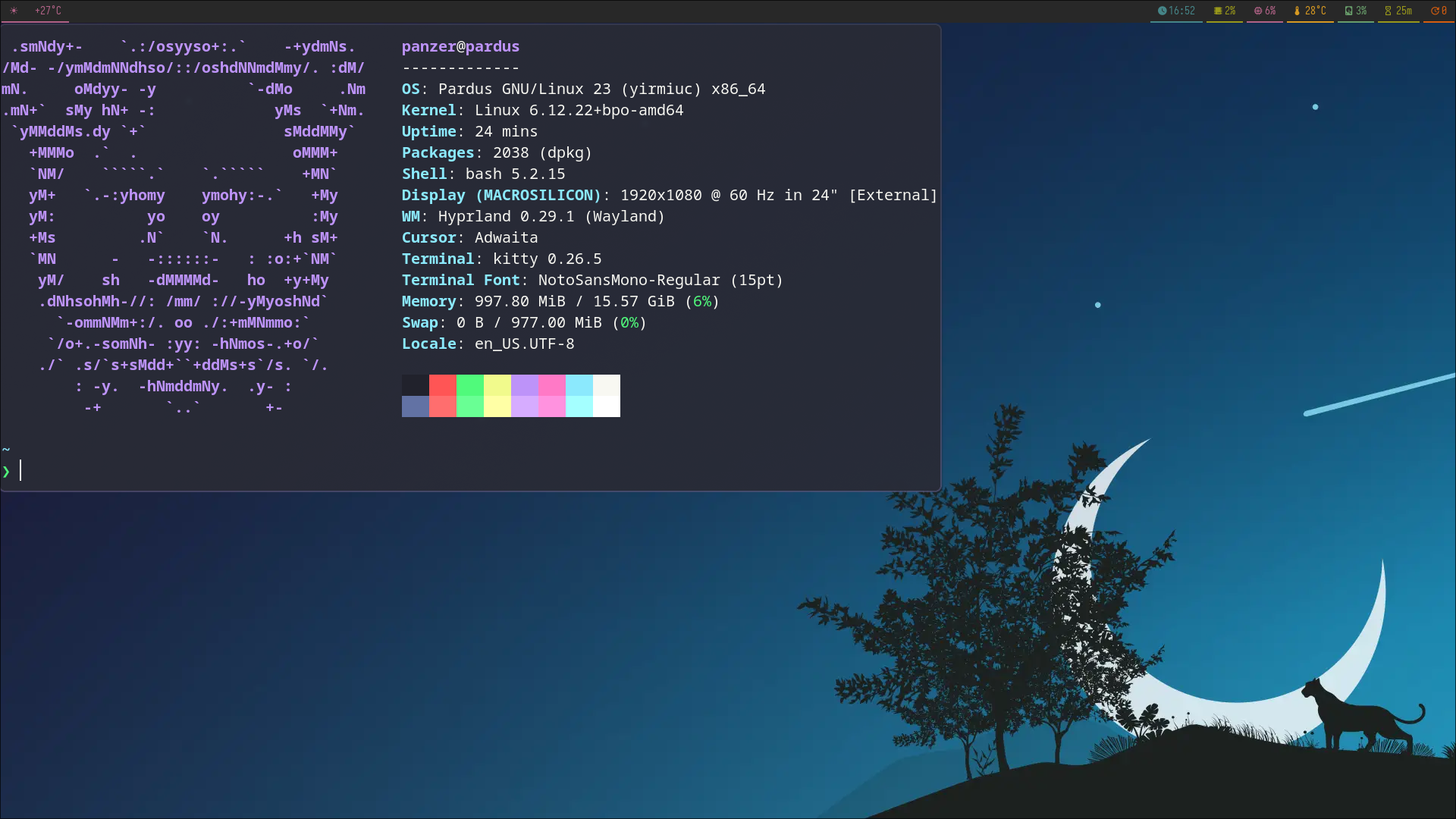Click the Shell line showing bash 5.2.15

(x=483, y=174)
